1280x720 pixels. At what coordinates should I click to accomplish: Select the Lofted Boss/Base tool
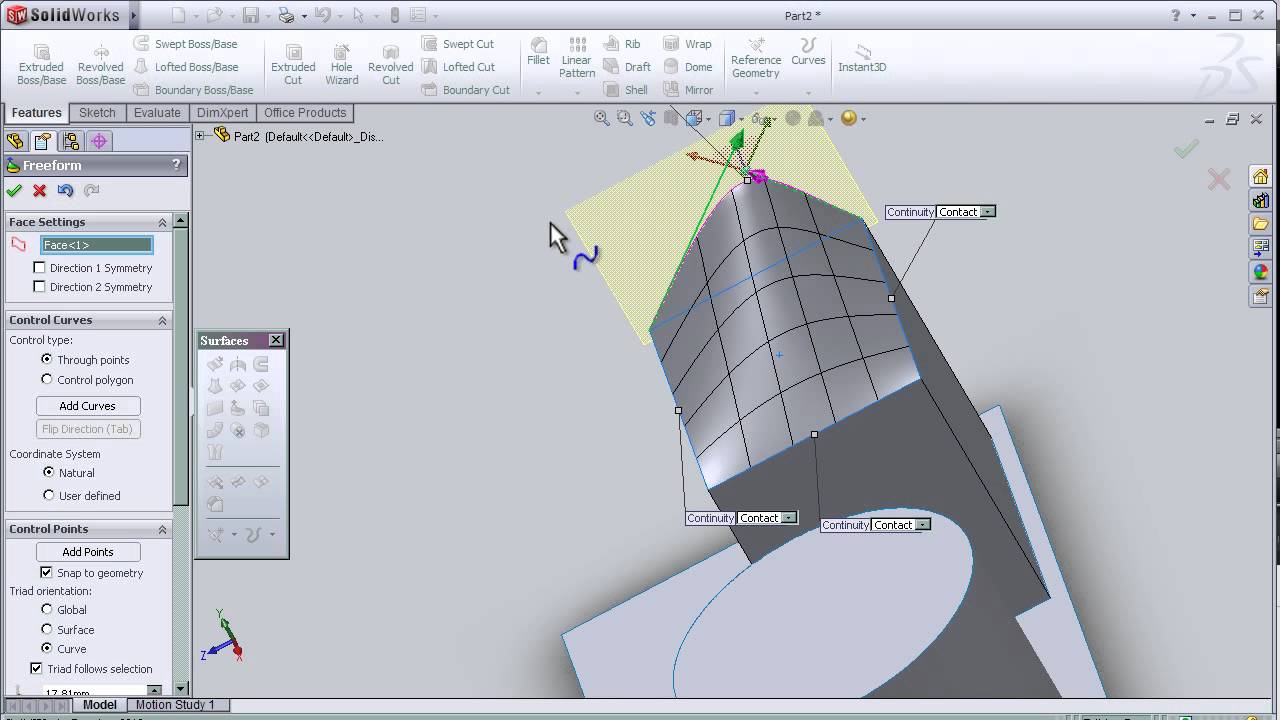pyautogui.click(x=186, y=67)
